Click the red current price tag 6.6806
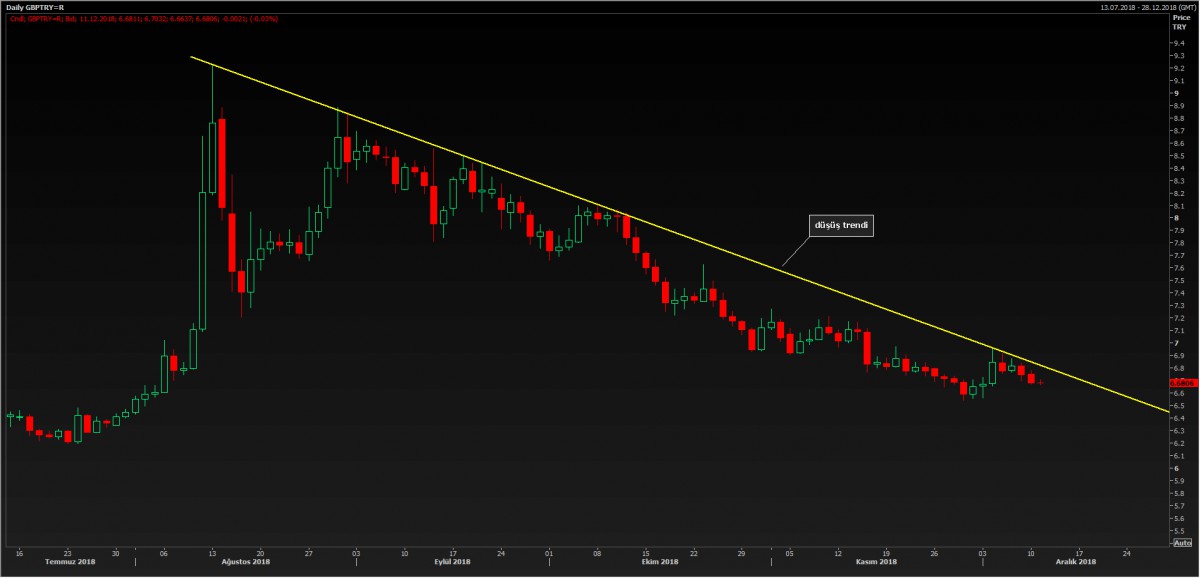Image resolution: width=1200 pixels, height=578 pixels. coord(1184,382)
